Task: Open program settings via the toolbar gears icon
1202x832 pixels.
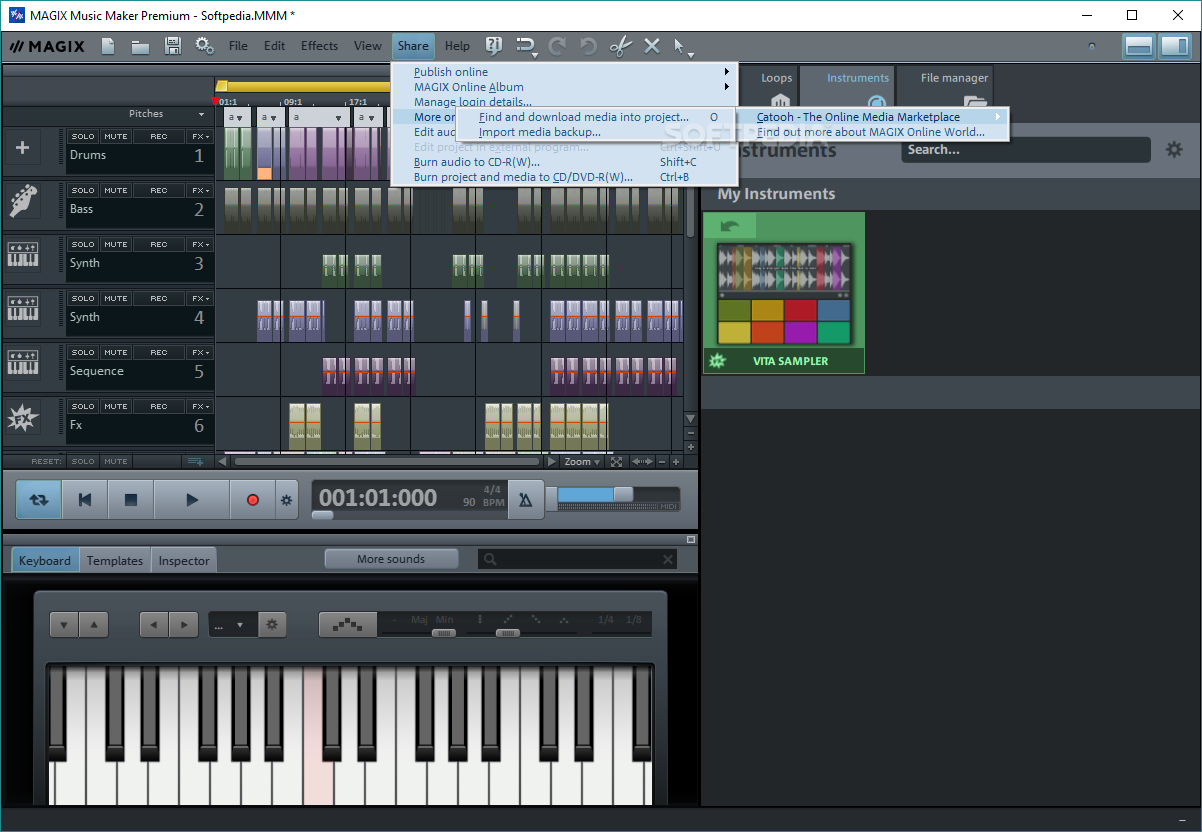Action: (204, 46)
